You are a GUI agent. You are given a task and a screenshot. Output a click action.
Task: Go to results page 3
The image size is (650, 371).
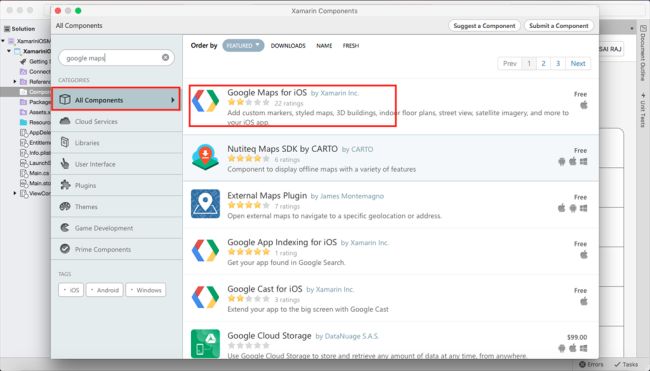(558, 63)
